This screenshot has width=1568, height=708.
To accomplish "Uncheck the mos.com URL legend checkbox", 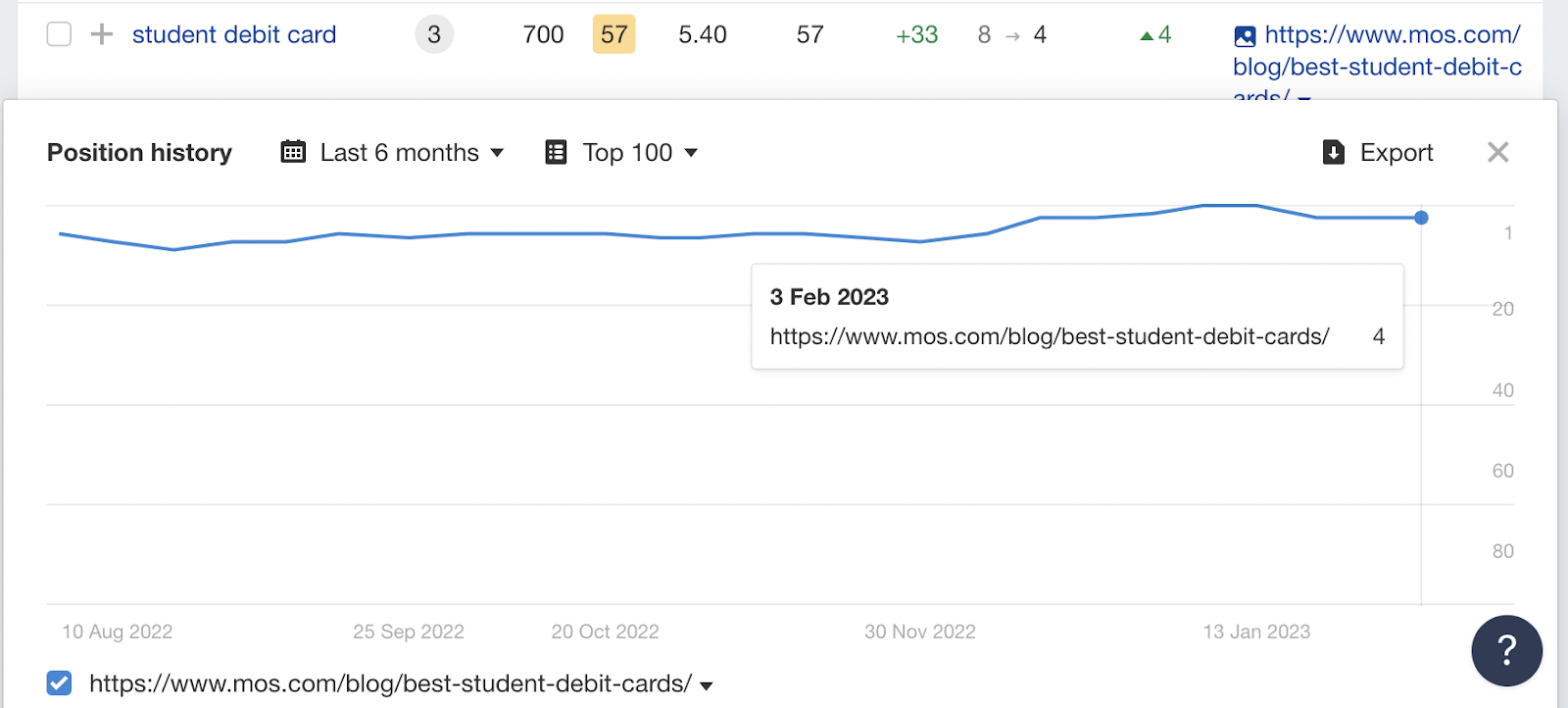I will click(x=60, y=683).
